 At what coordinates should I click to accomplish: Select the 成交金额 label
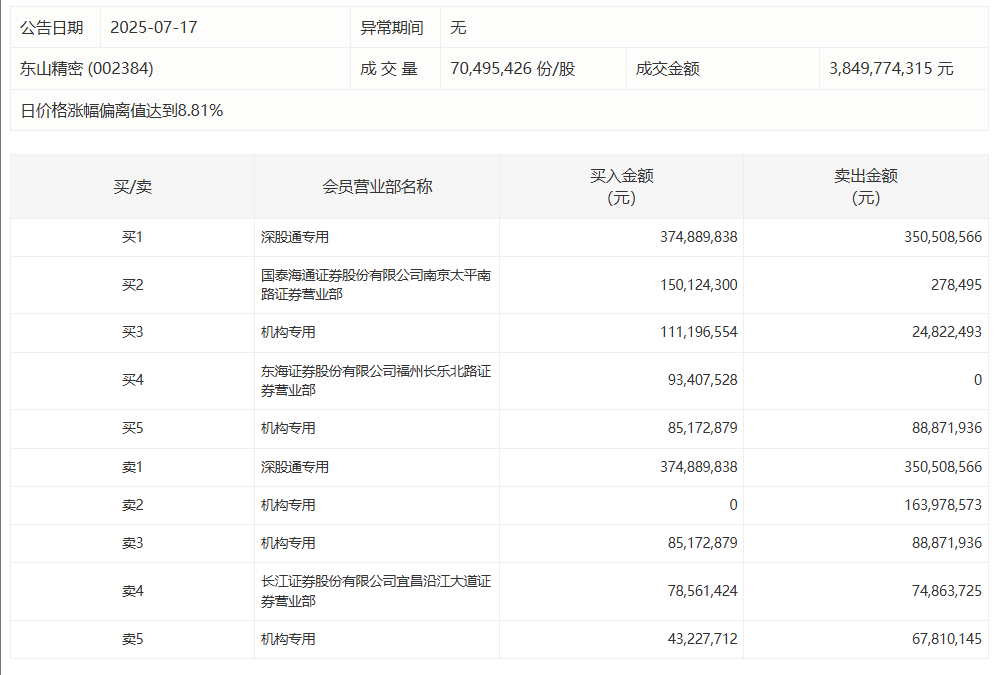(667, 68)
